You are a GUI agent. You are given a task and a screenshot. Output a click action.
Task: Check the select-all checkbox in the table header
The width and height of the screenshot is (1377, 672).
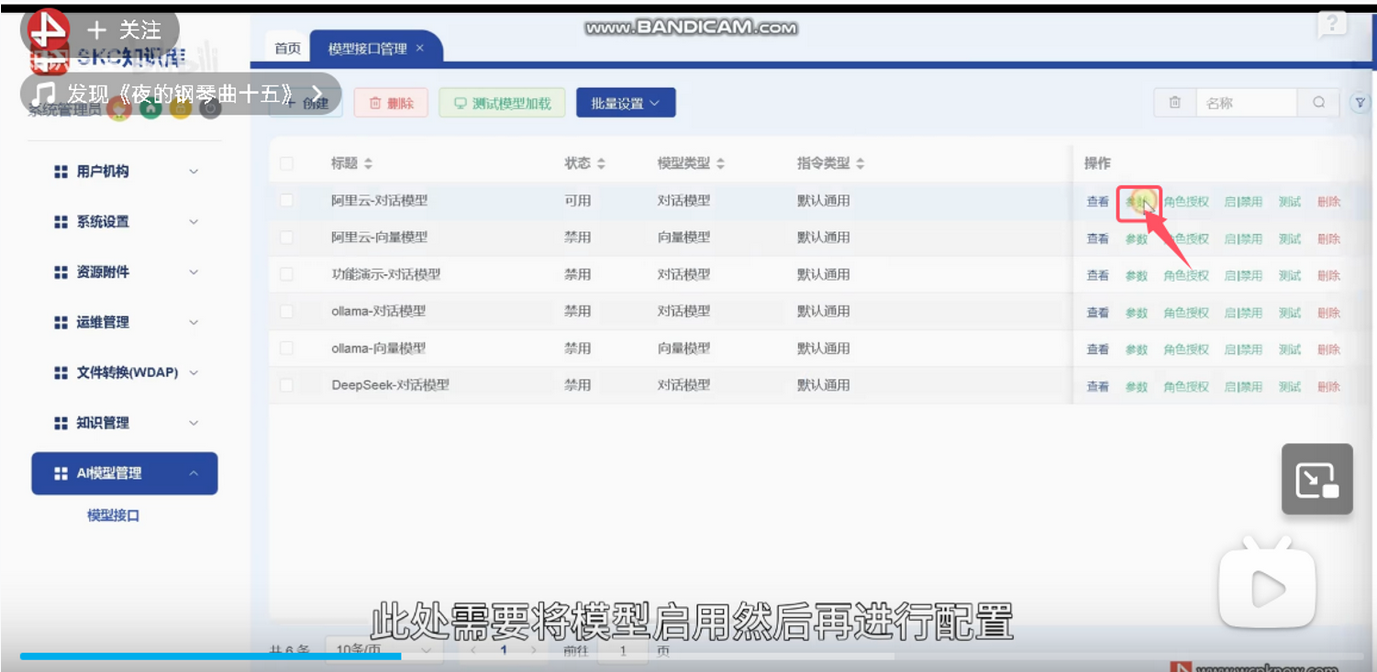click(286, 162)
